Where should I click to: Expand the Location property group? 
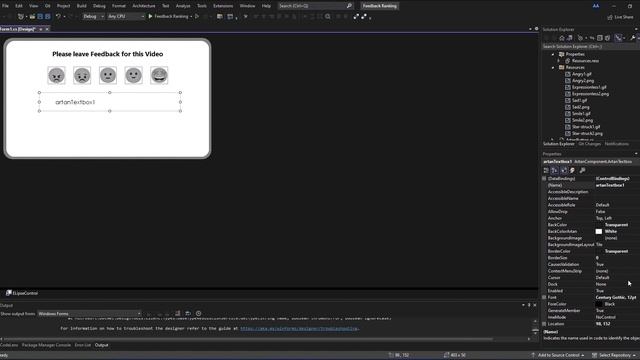click(544, 324)
